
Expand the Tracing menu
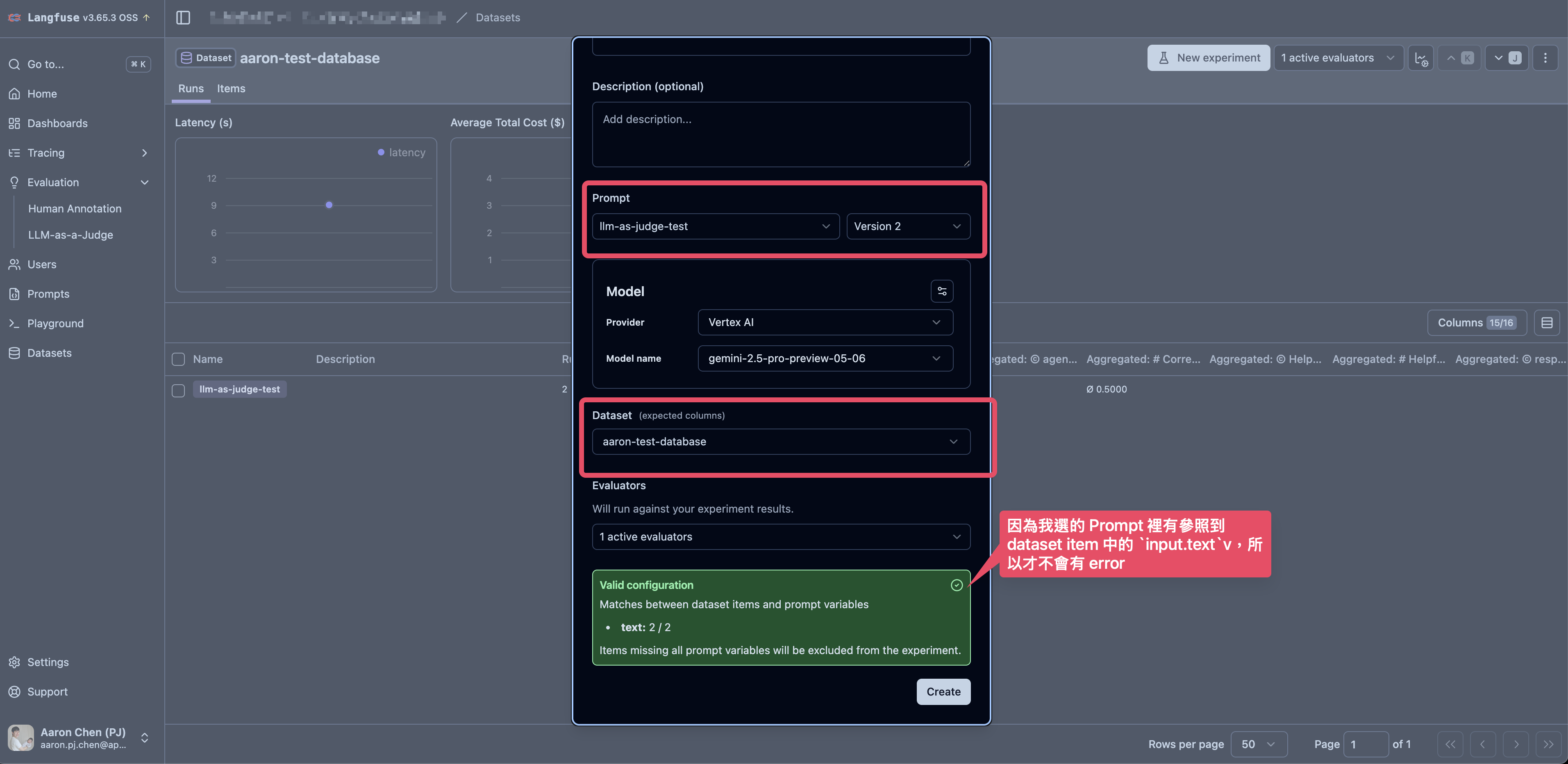click(80, 153)
